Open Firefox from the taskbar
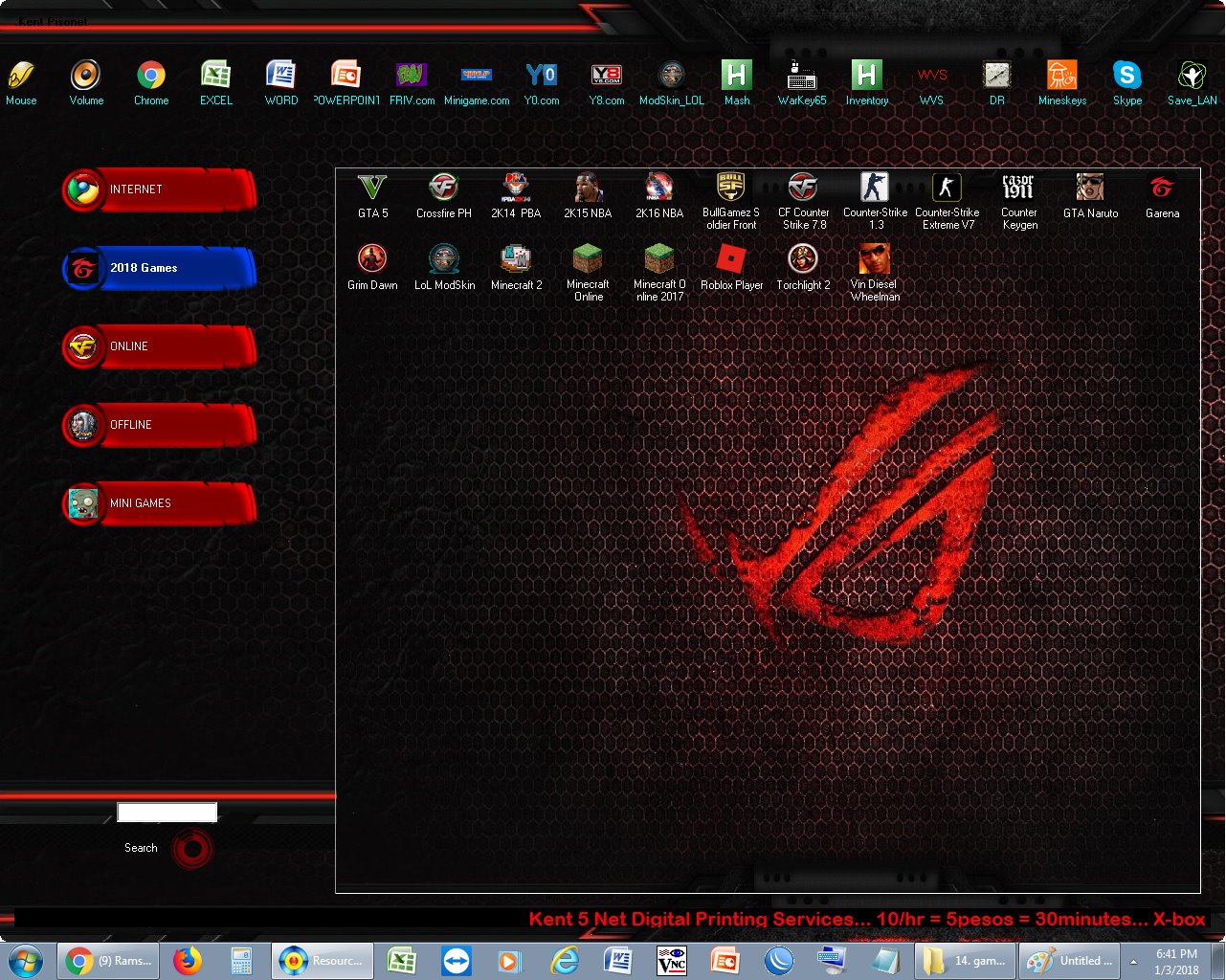This screenshot has width=1226, height=980. [188, 961]
